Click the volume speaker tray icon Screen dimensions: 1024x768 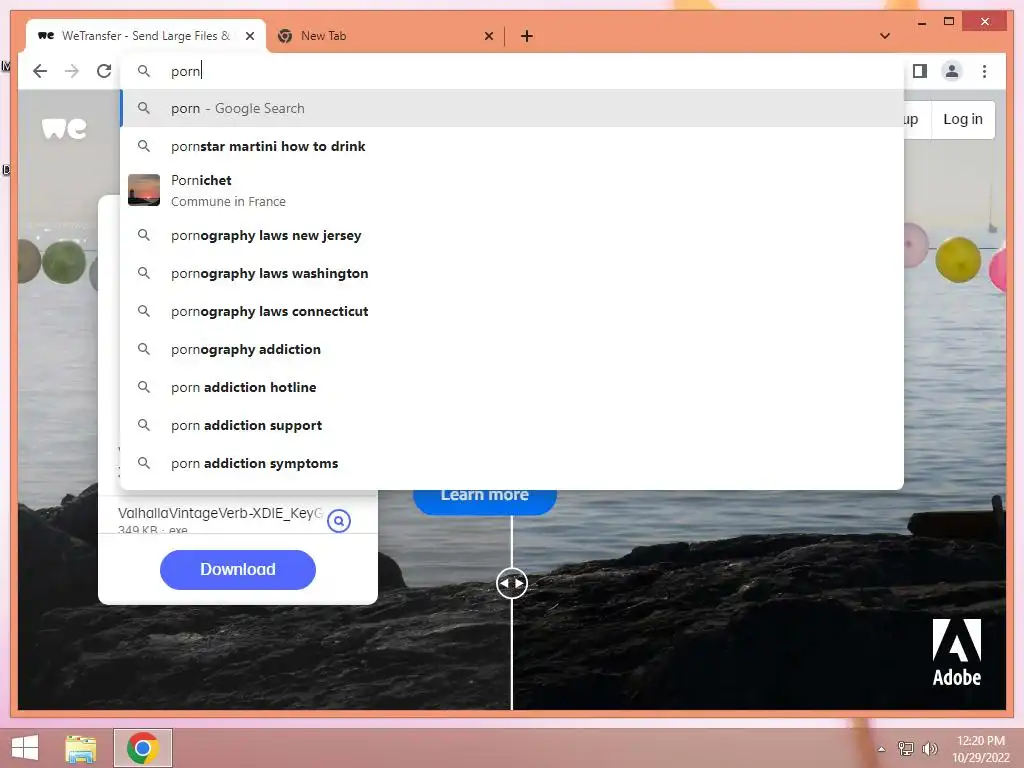[x=929, y=748]
